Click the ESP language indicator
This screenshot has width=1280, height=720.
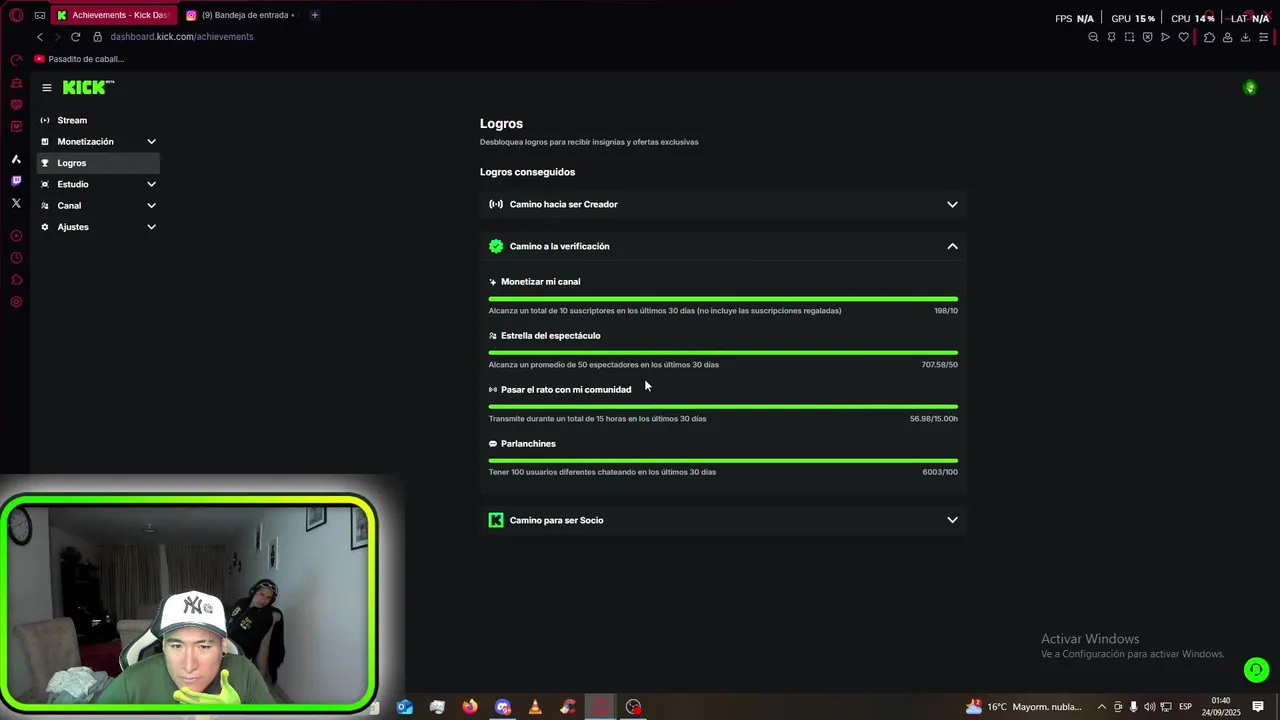tap(1185, 707)
